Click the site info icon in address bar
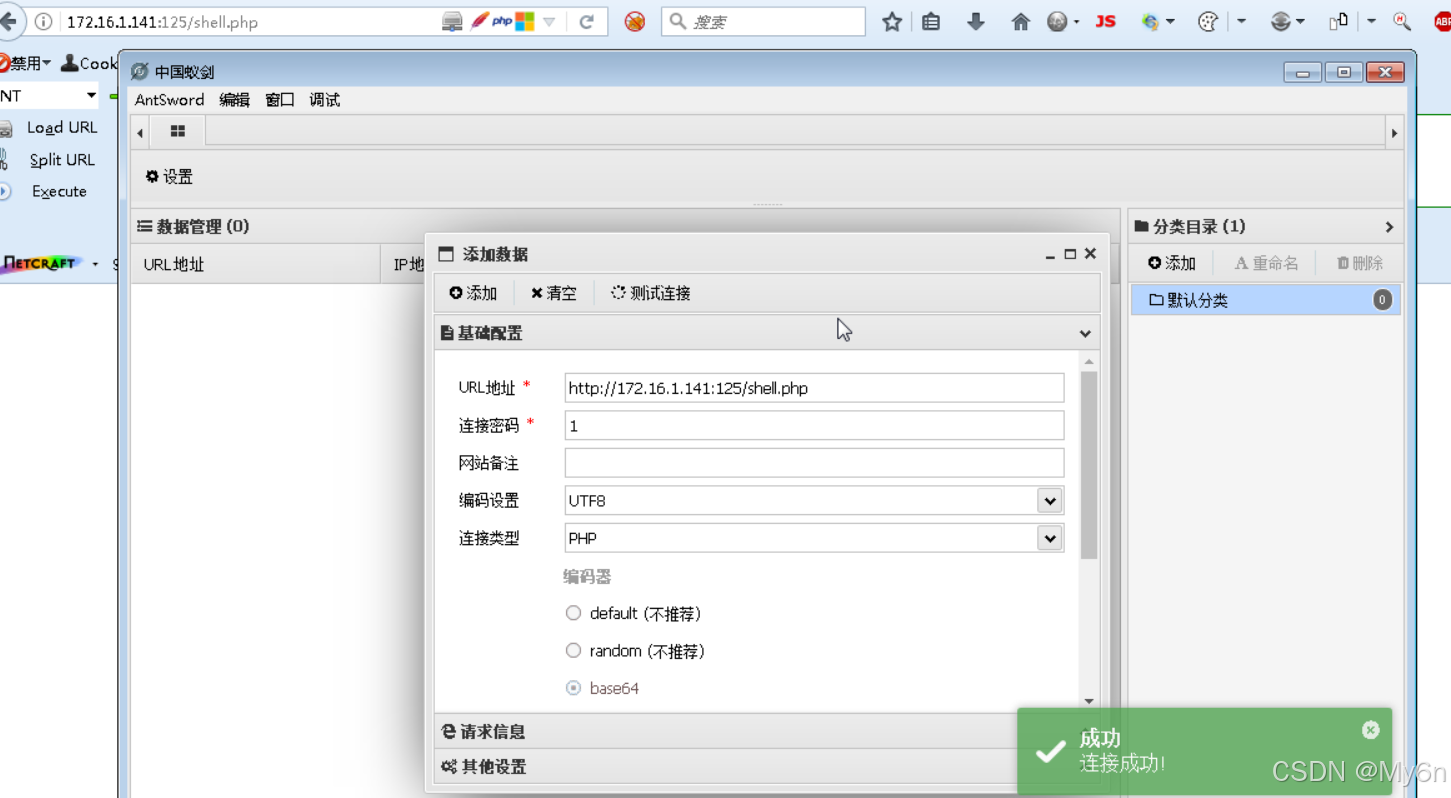The height and width of the screenshot is (798, 1451). (x=43, y=22)
